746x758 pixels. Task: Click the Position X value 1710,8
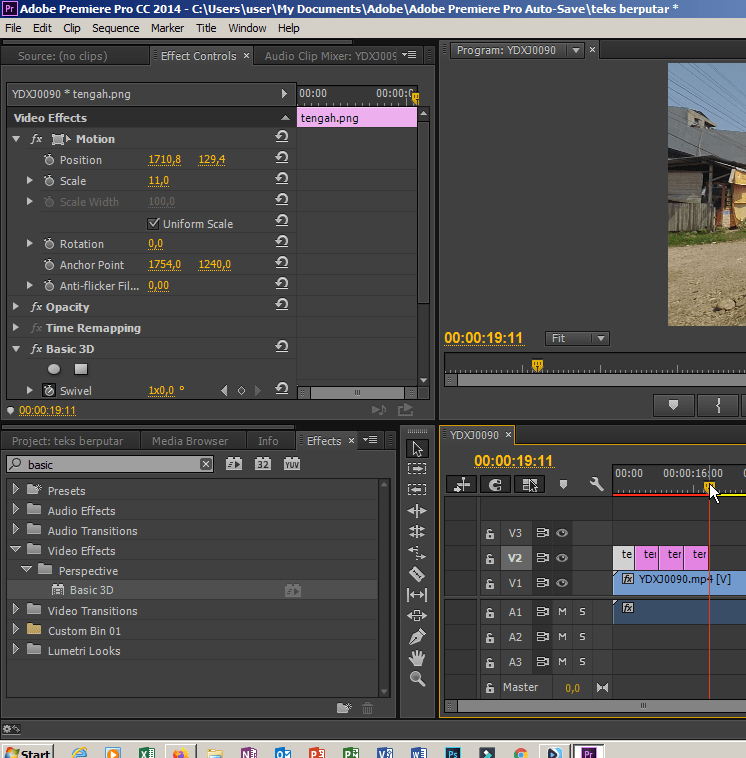tap(164, 160)
